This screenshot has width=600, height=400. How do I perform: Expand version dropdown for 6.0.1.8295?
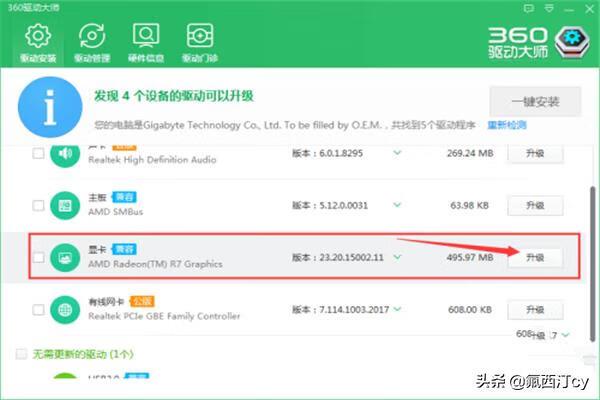(x=397, y=153)
